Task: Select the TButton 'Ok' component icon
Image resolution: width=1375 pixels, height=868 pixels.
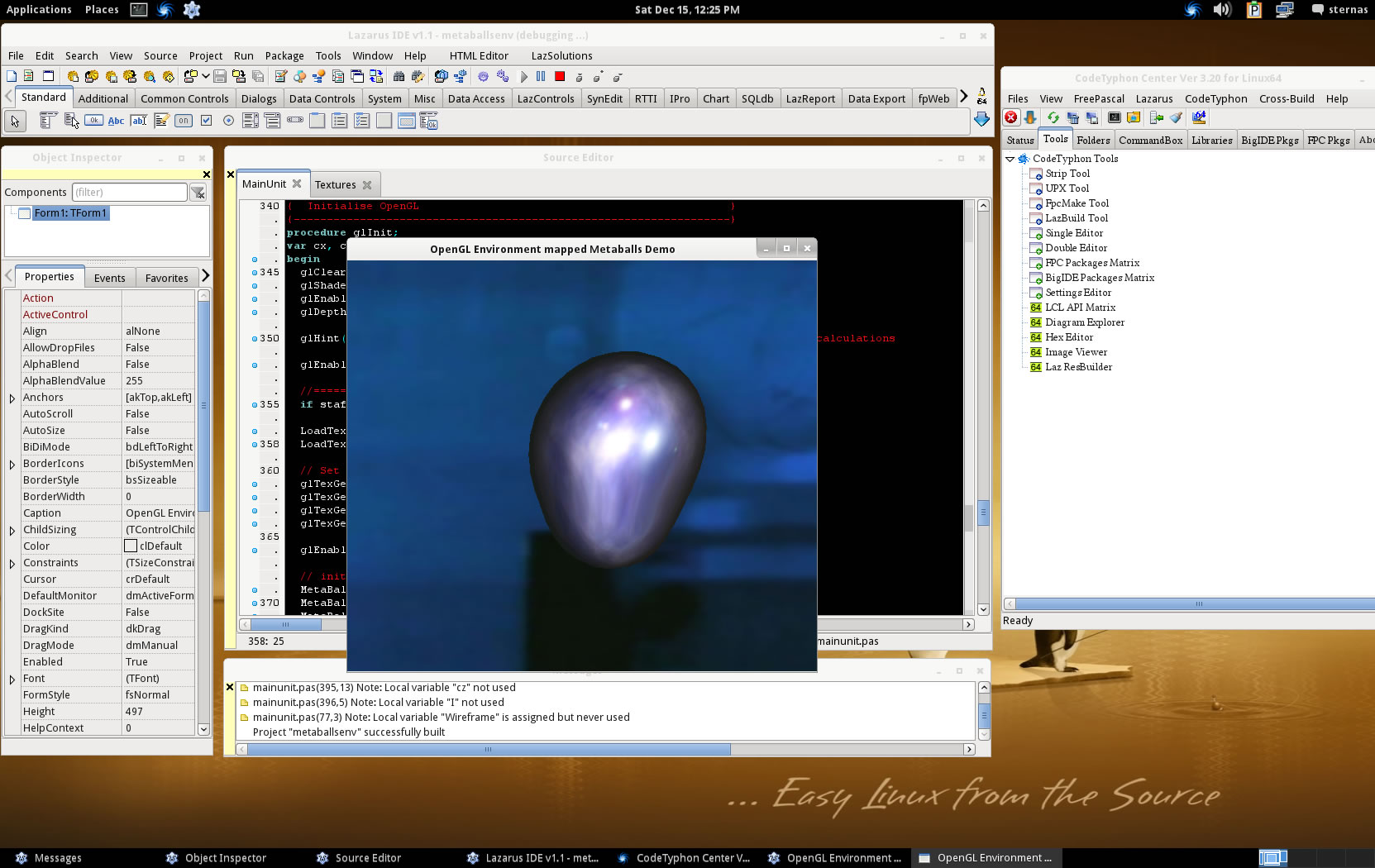Action: (x=94, y=121)
